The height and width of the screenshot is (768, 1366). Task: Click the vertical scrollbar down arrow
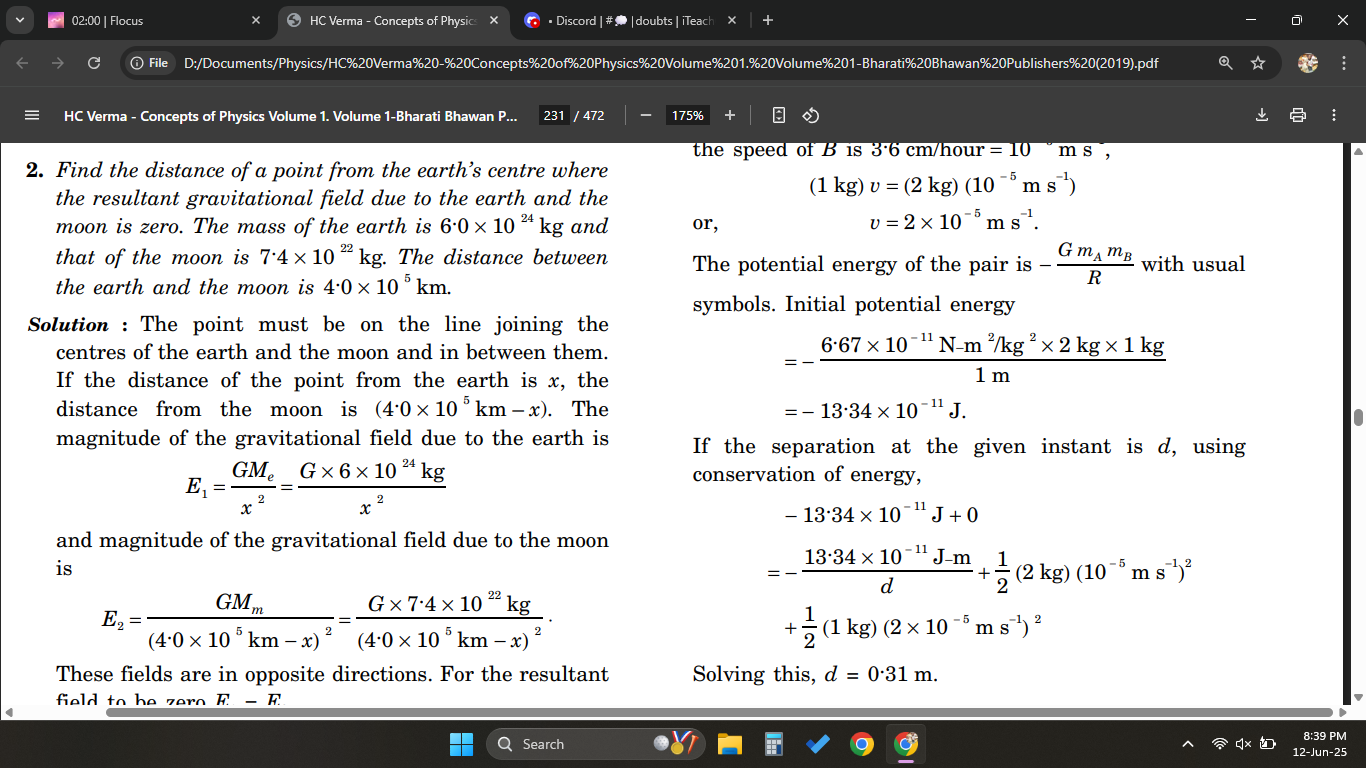[1357, 697]
